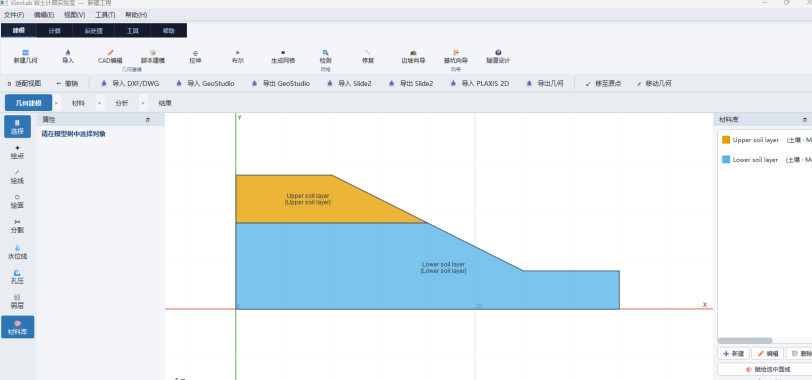
Task: Select the 拉伸 (Extrude) tool
Action: [x=195, y=56]
